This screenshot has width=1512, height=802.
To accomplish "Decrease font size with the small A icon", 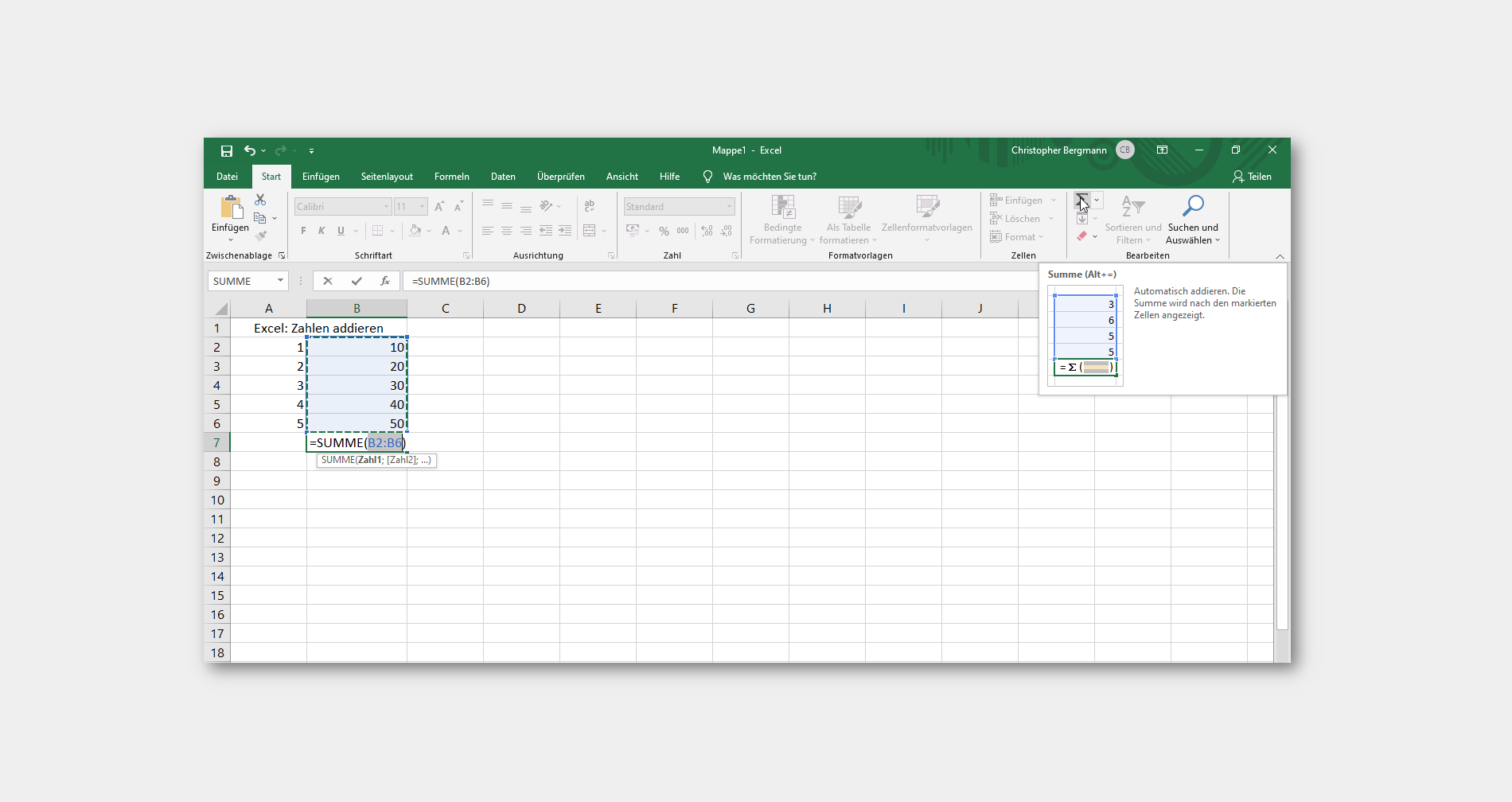I will click(x=458, y=207).
